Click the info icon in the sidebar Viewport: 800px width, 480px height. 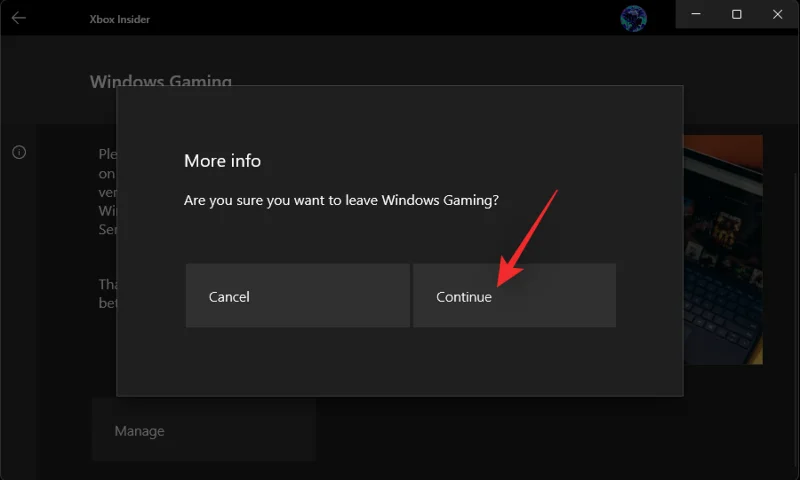19,152
